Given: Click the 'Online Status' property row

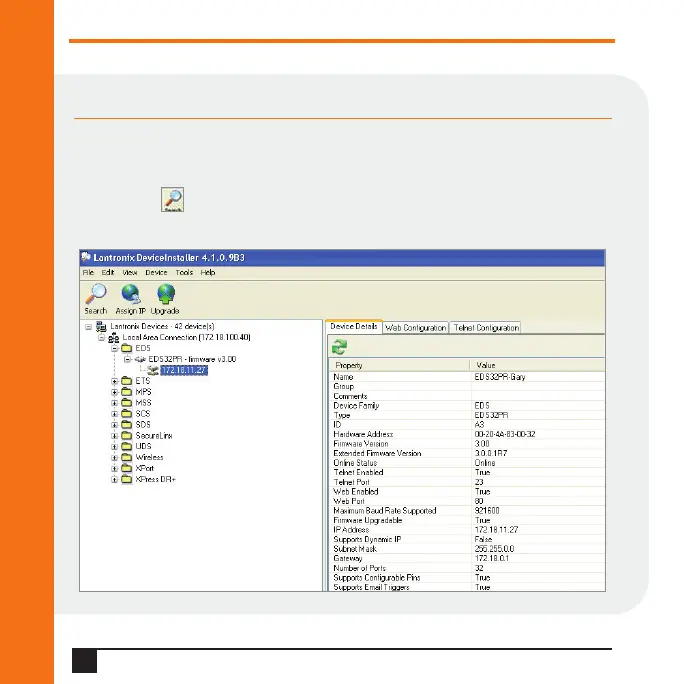Looking at the screenshot, I should [x=467, y=463].
